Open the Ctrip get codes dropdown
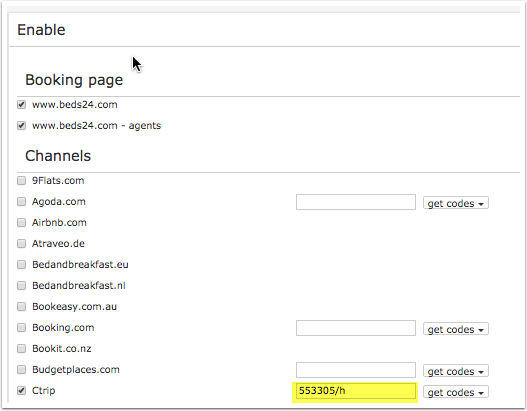The width and height of the screenshot is (527, 411). pos(456,392)
